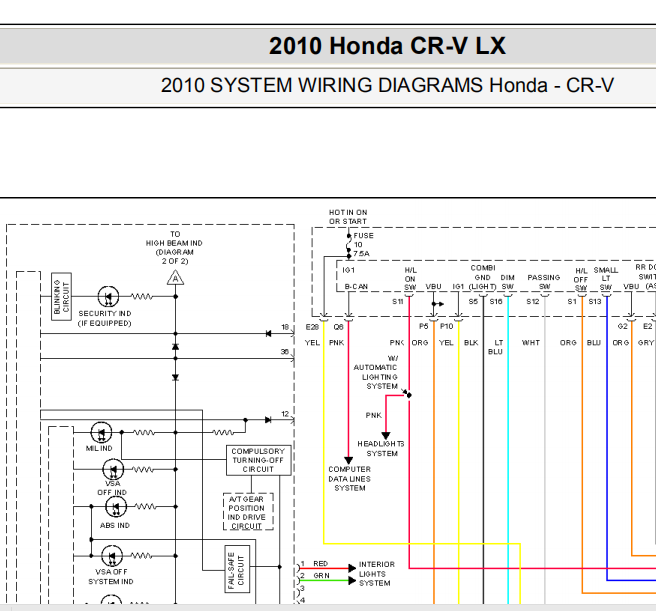Click the "PNK" label below Q8

click(337, 343)
